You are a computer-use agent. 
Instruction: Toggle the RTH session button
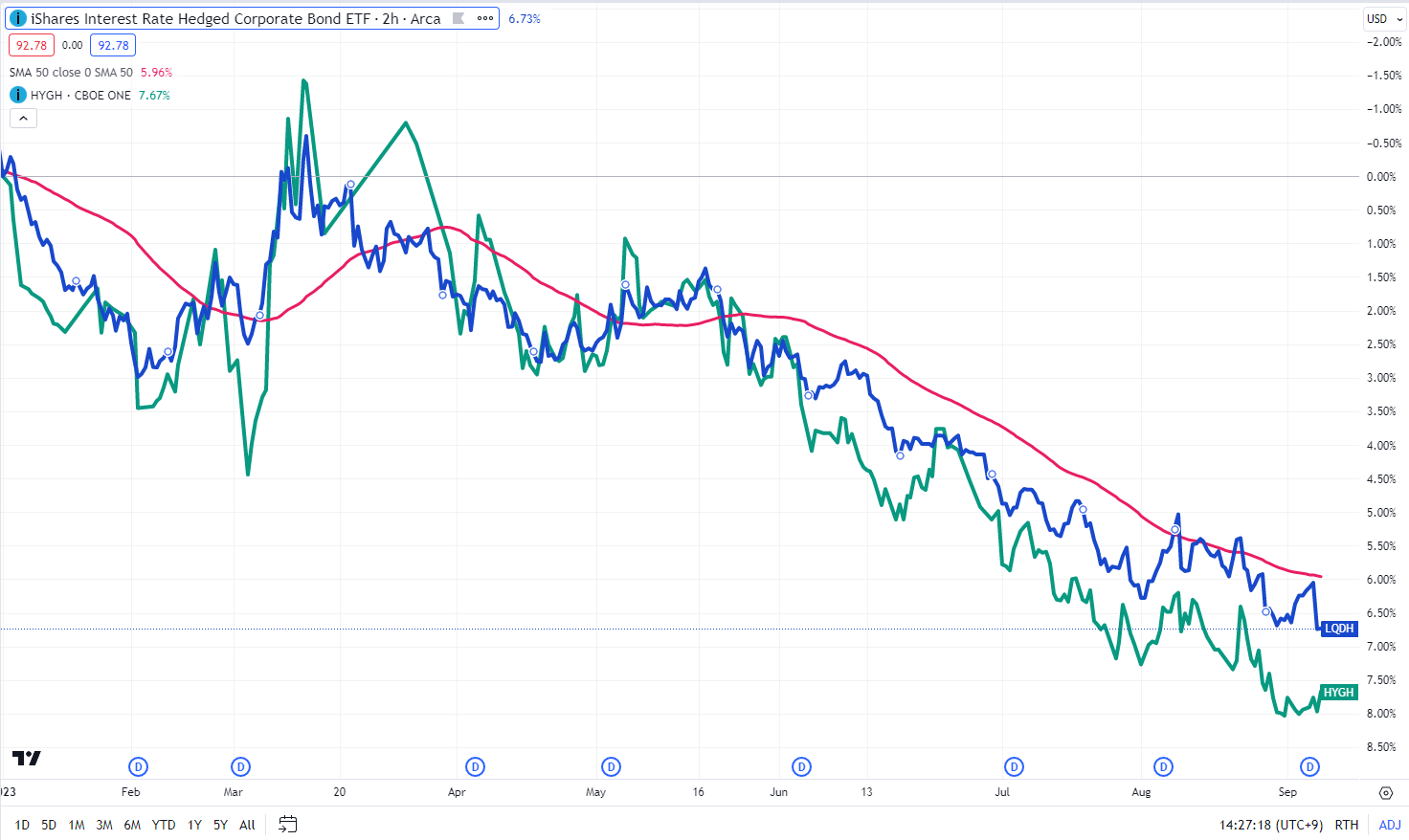coord(1347,825)
